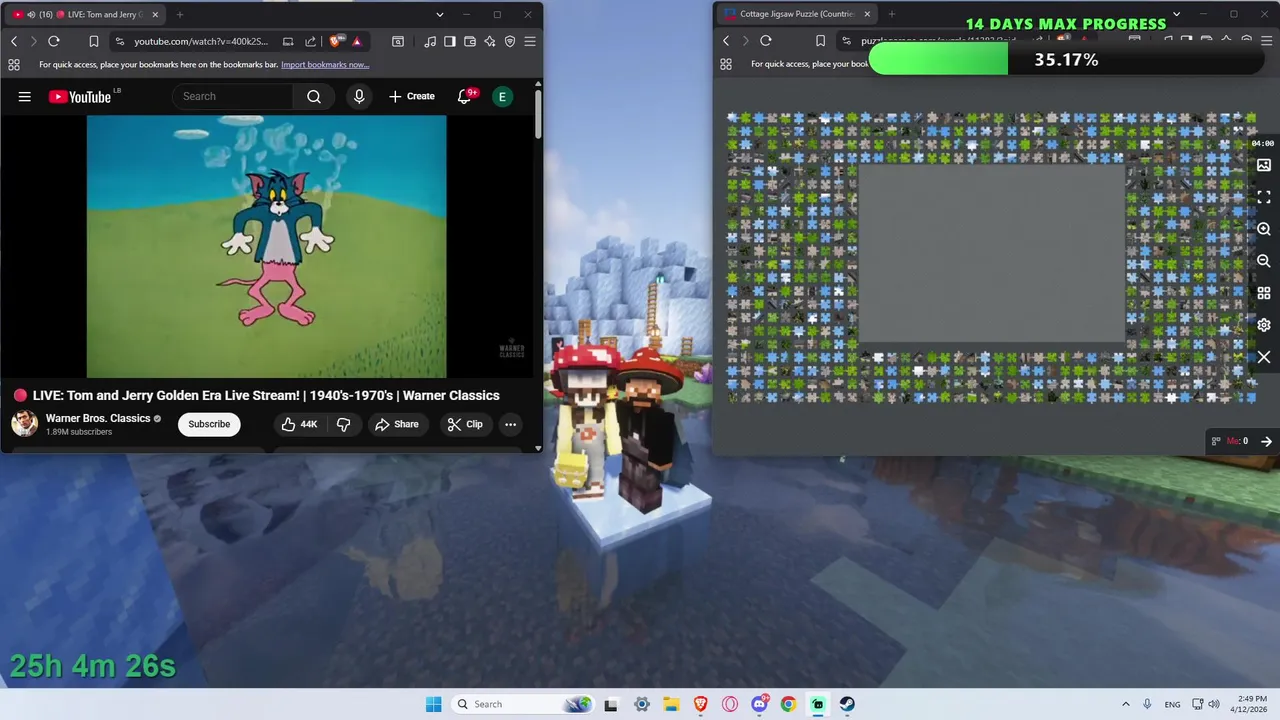This screenshot has width=1280, height=720.
Task: Start voice search with the microphone icon
Action: click(x=359, y=96)
